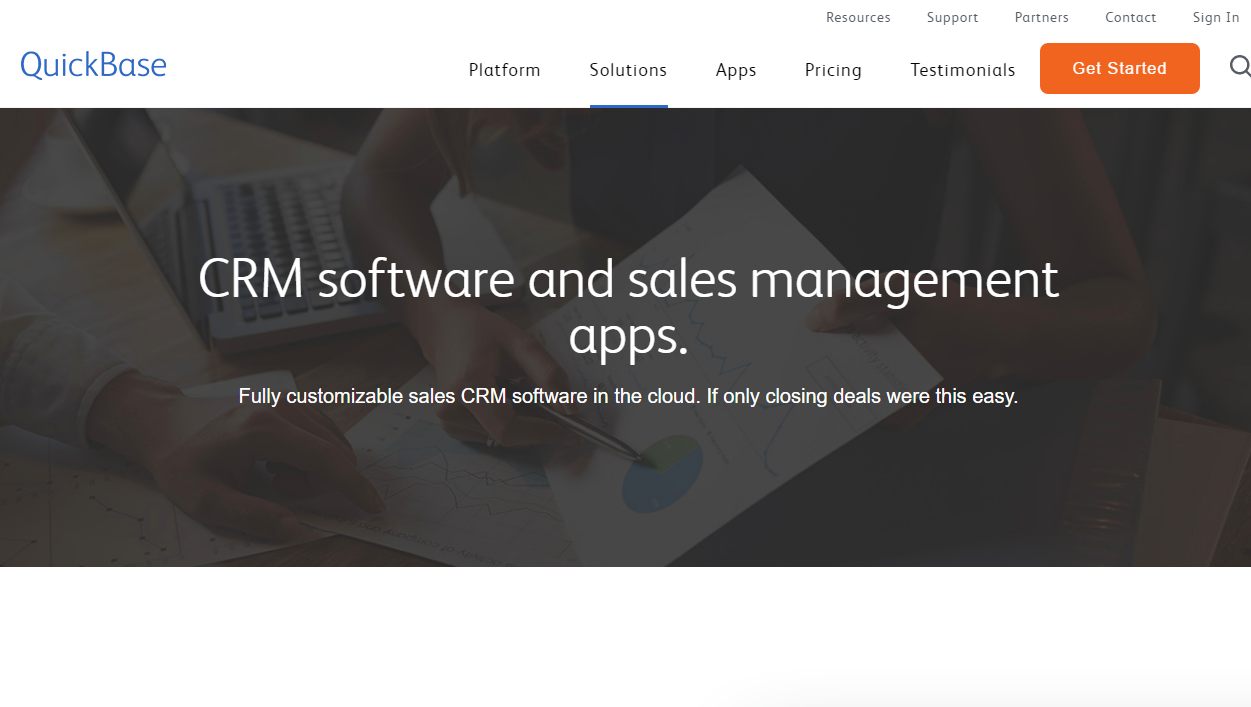Open the Resources link
1251x707 pixels.
click(x=858, y=17)
